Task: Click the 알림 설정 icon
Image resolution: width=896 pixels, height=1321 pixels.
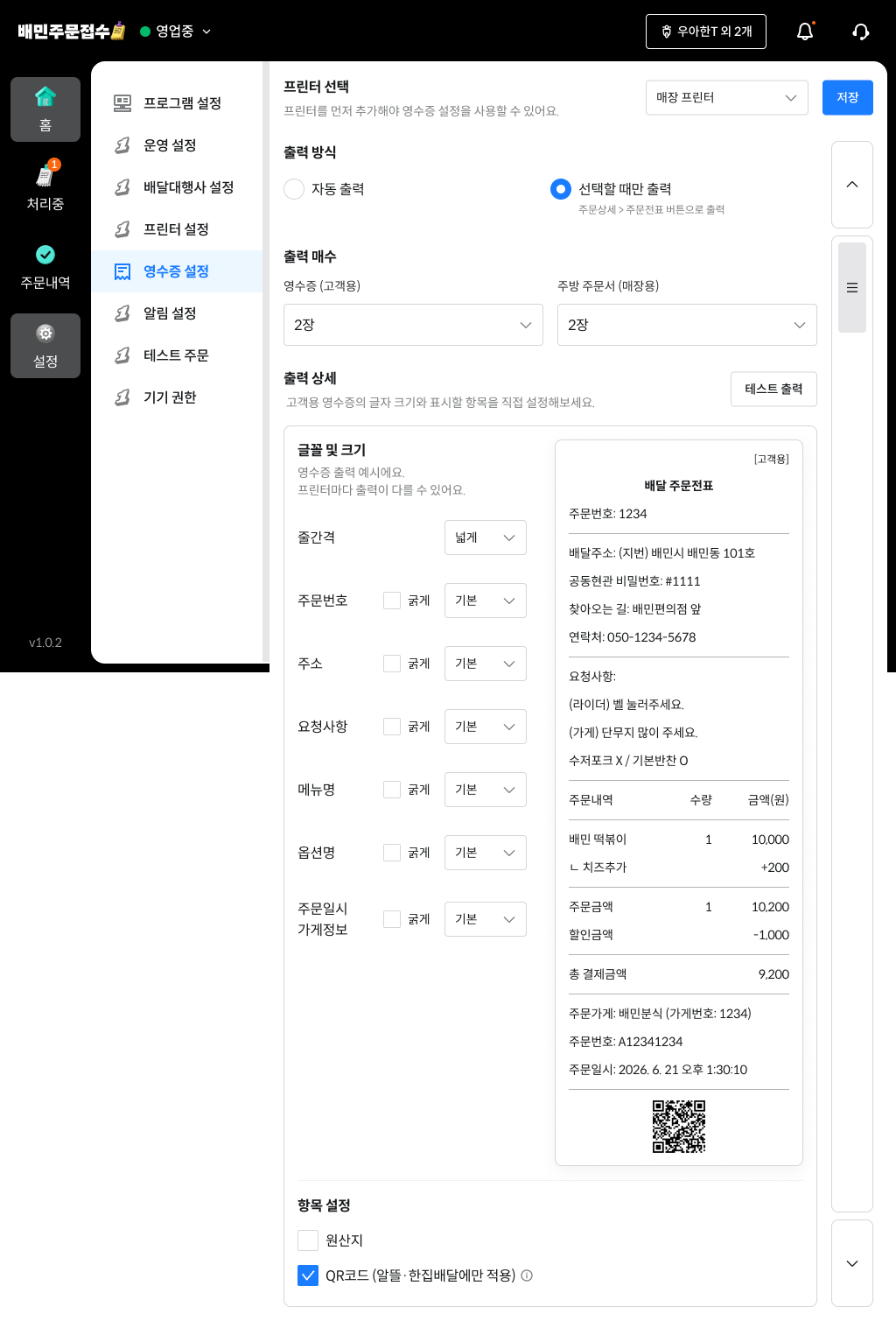Action: (122, 313)
